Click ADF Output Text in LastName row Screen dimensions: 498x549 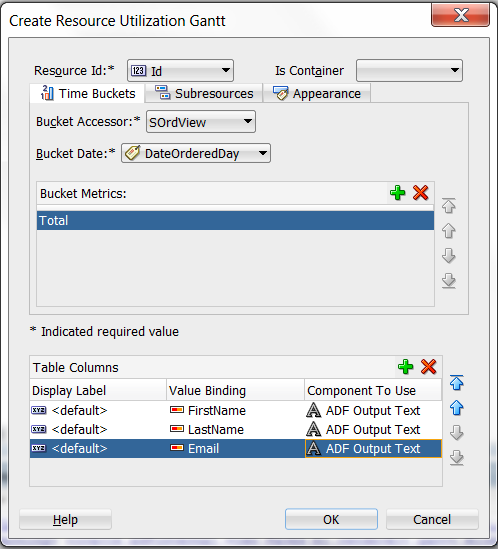point(373,429)
